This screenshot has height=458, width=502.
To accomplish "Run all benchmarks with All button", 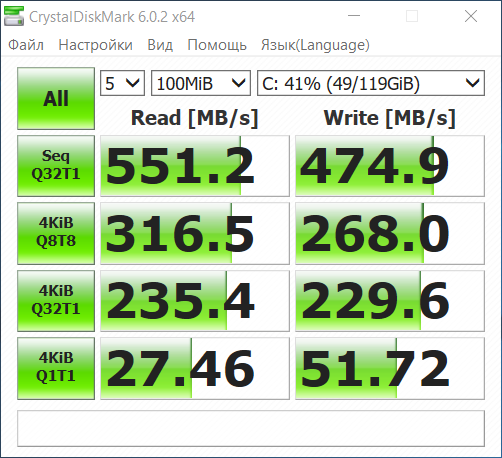I will 56,98.
